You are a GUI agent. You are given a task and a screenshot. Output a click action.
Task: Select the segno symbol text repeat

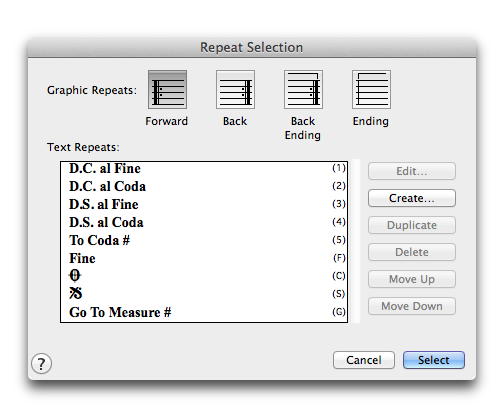(204, 294)
